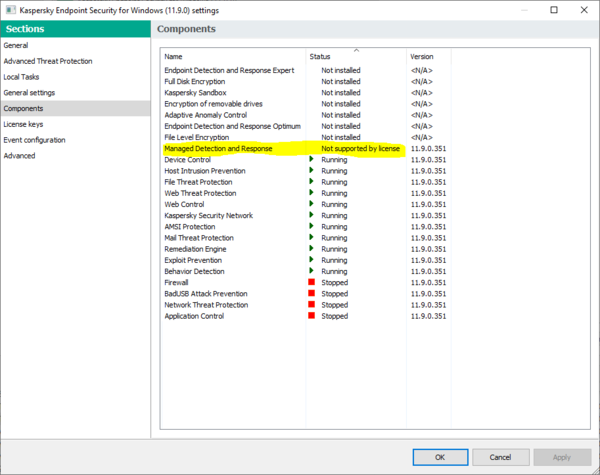
Task: Select the File Threat Protection name
Action: tap(198, 182)
